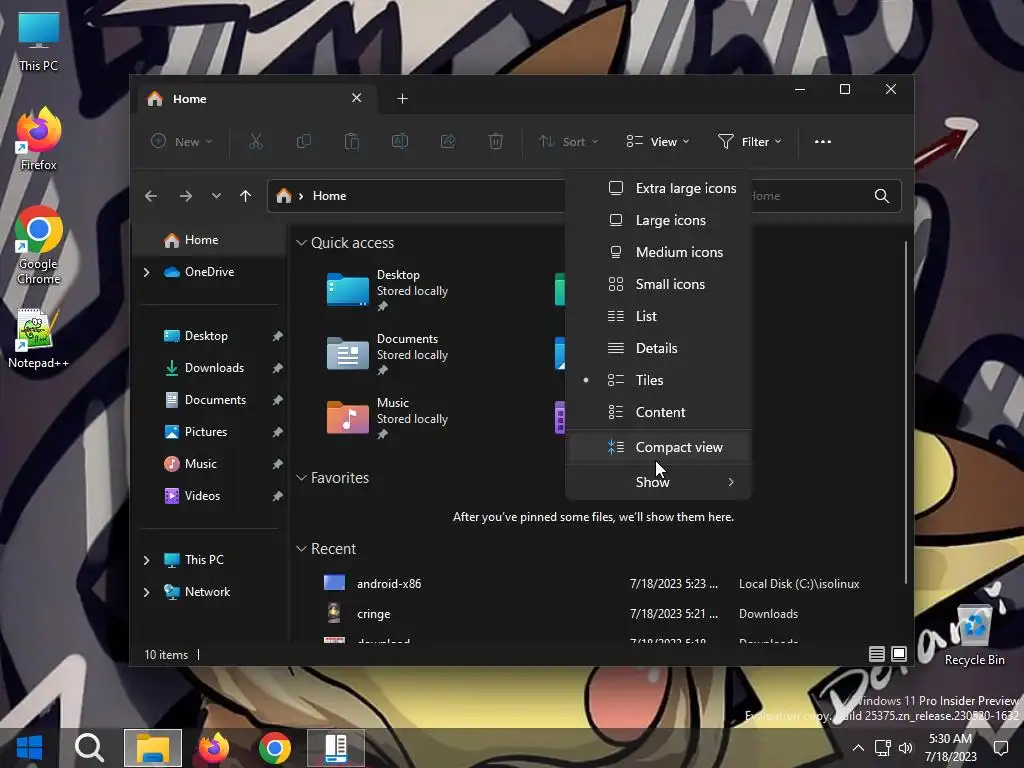Screen dimensions: 1024x768
Task: Open the Documents folder tile in Quick access
Action: pyautogui.click(x=388, y=355)
